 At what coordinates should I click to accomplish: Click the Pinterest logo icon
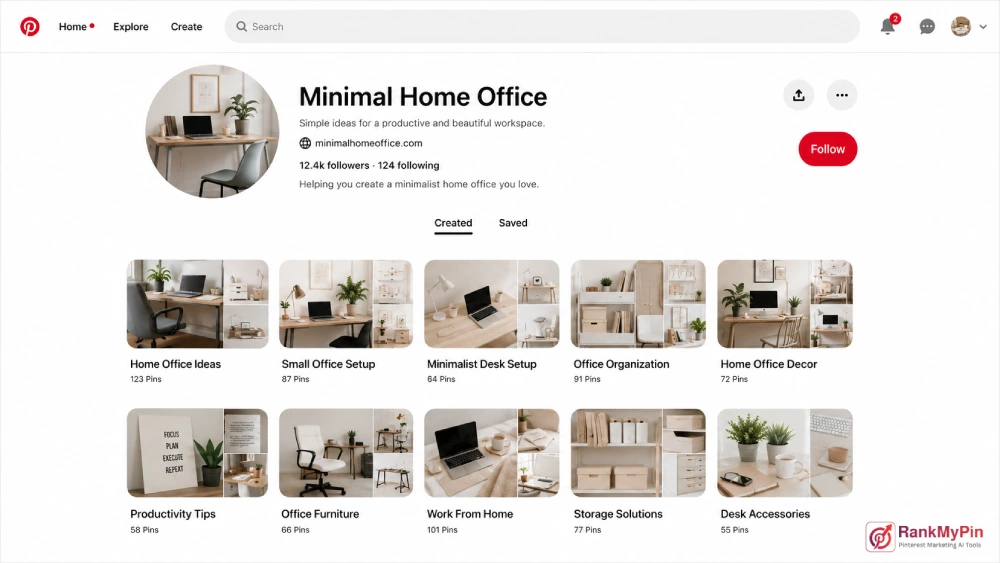tap(29, 27)
